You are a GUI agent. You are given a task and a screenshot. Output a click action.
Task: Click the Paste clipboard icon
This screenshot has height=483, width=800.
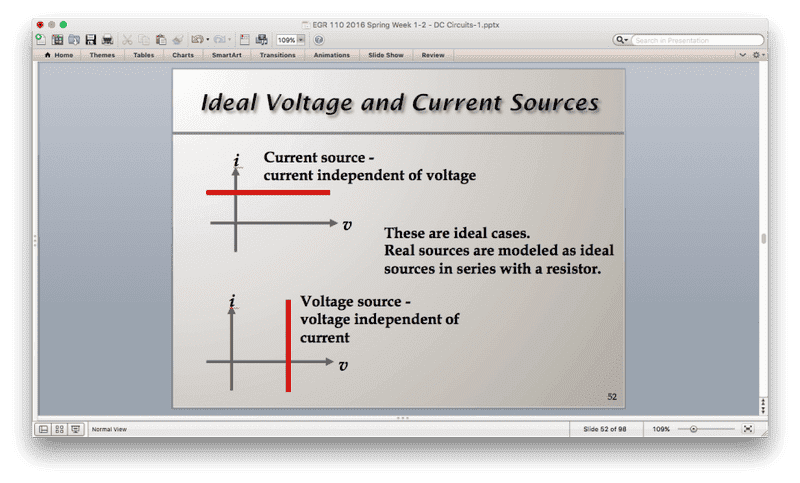[x=160, y=40]
